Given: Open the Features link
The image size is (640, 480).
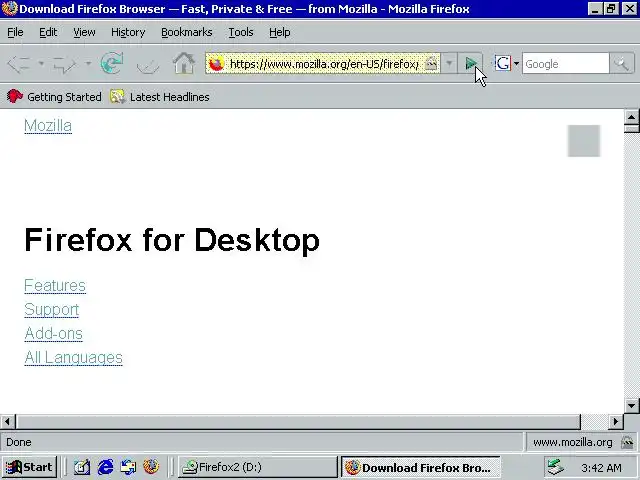Looking at the screenshot, I should 55,285.
